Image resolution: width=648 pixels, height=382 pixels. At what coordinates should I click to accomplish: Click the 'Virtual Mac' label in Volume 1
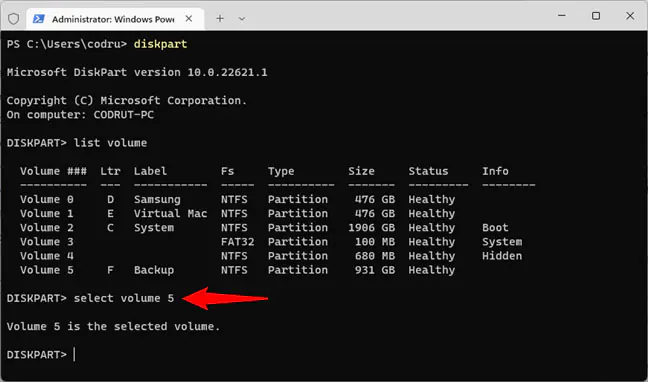pos(170,214)
